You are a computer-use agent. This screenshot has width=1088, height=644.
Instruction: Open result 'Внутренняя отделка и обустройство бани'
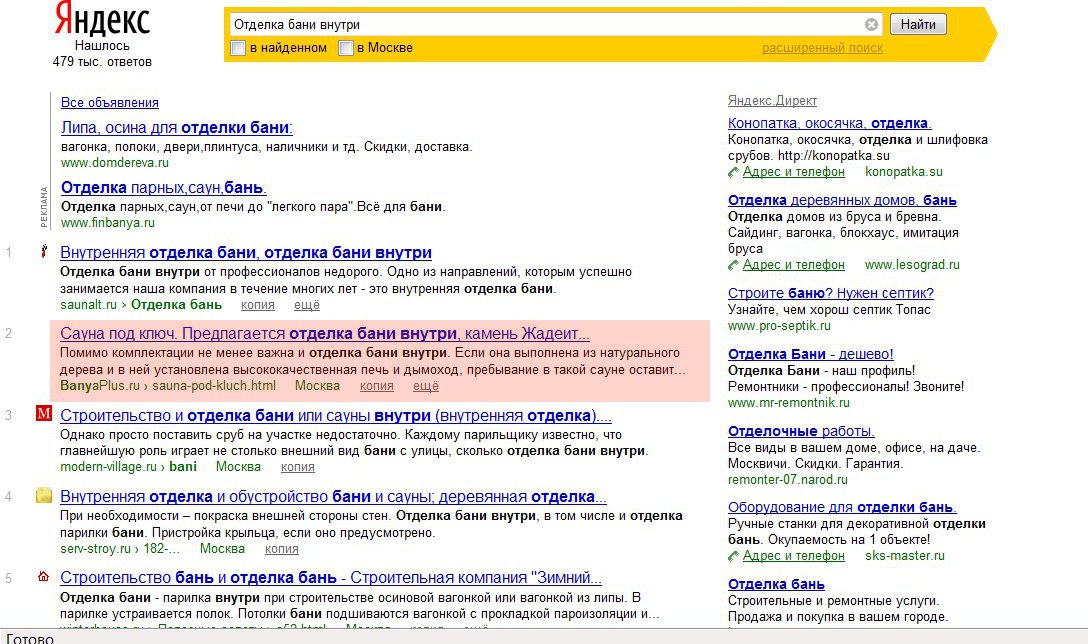click(x=334, y=497)
